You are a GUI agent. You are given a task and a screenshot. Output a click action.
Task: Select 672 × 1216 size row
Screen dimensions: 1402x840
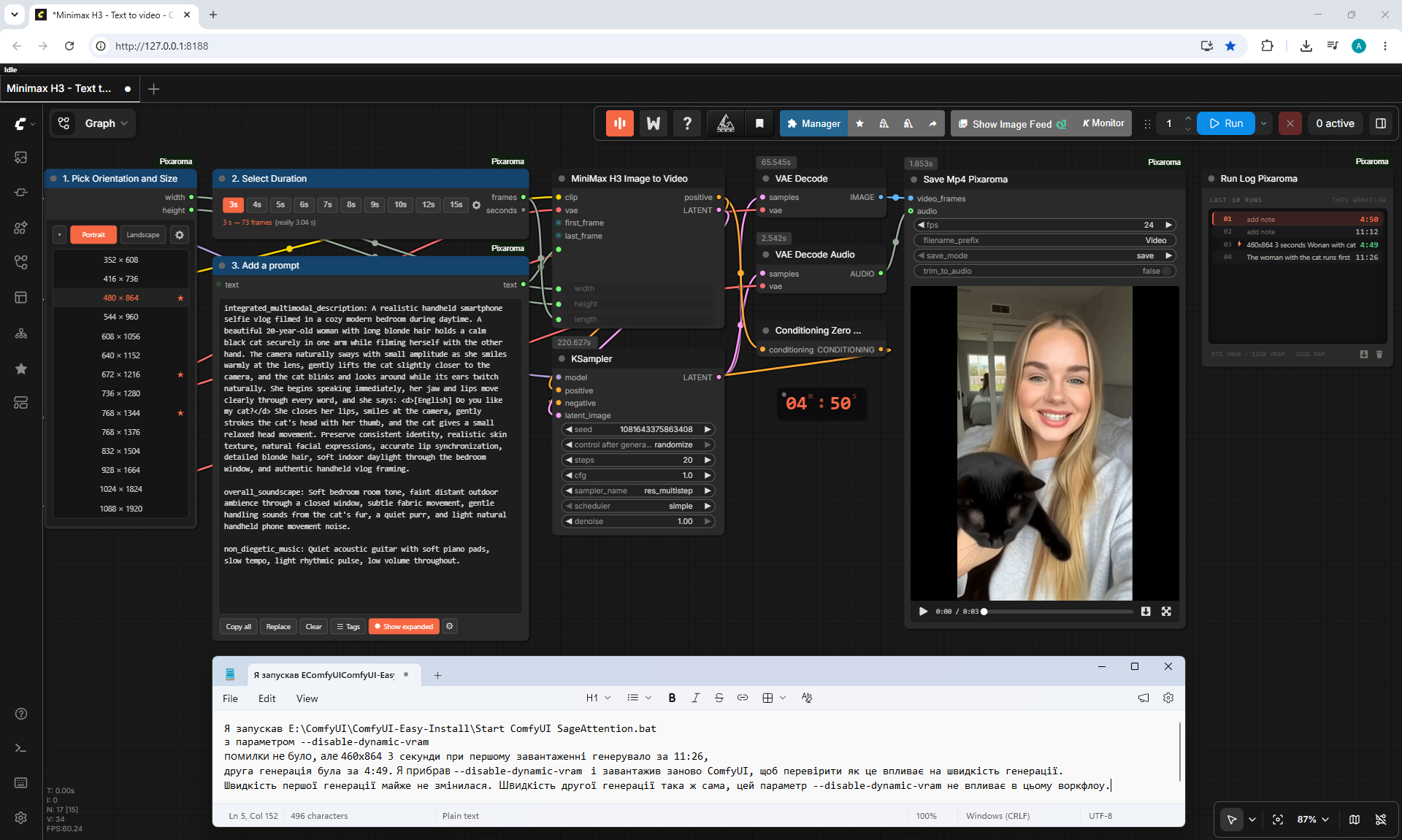[x=120, y=374]
